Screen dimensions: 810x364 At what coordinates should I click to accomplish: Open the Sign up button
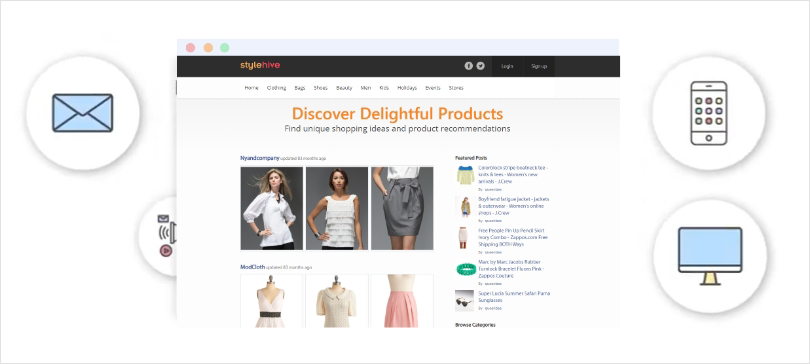(539, 66)
